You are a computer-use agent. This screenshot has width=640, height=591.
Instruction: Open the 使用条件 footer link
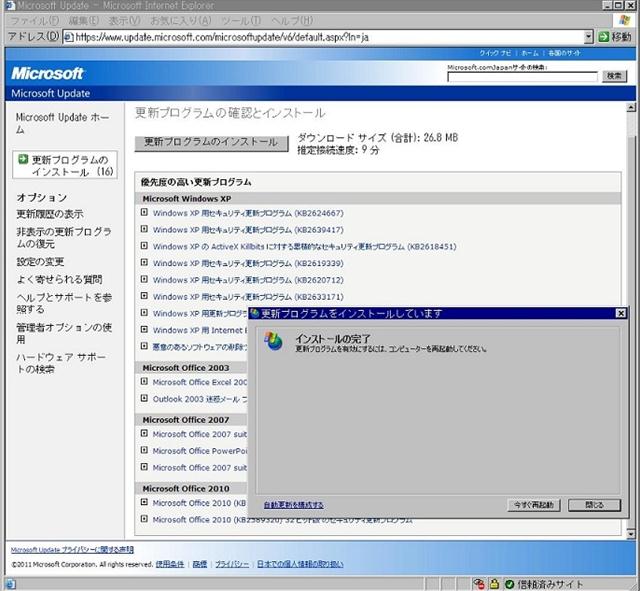coord(170,564)
